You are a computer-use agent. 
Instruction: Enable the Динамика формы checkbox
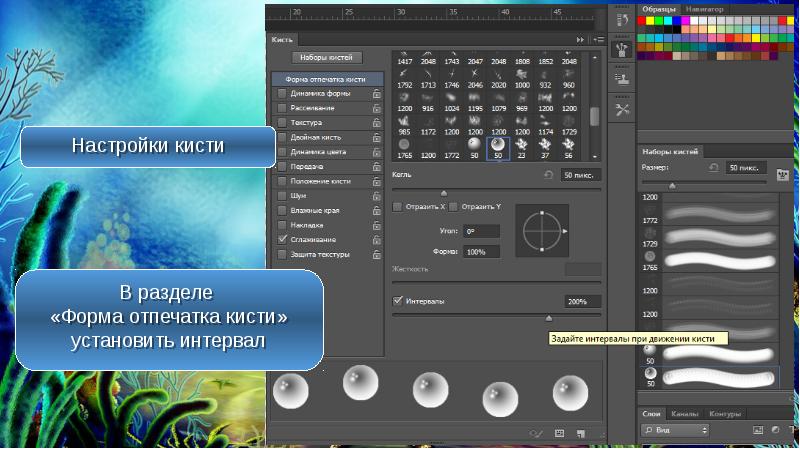point(282,93)
